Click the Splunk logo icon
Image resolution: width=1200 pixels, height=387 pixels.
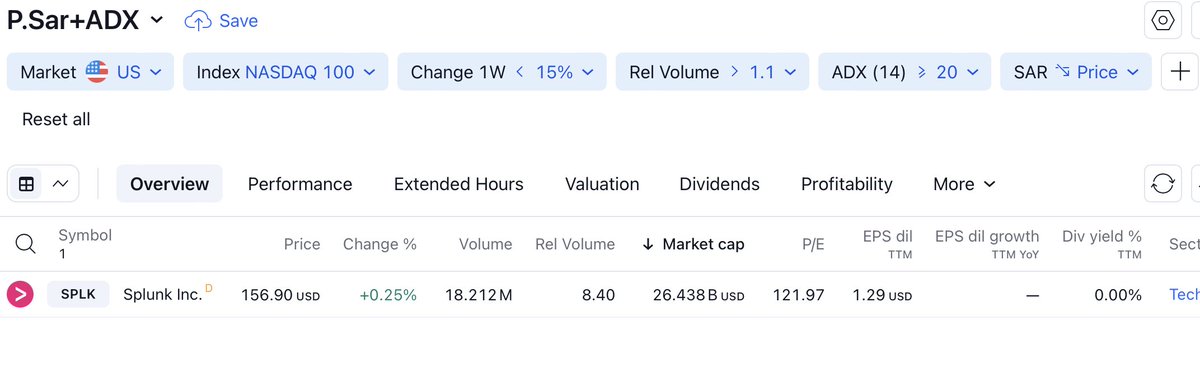click(x=21, y=294)
